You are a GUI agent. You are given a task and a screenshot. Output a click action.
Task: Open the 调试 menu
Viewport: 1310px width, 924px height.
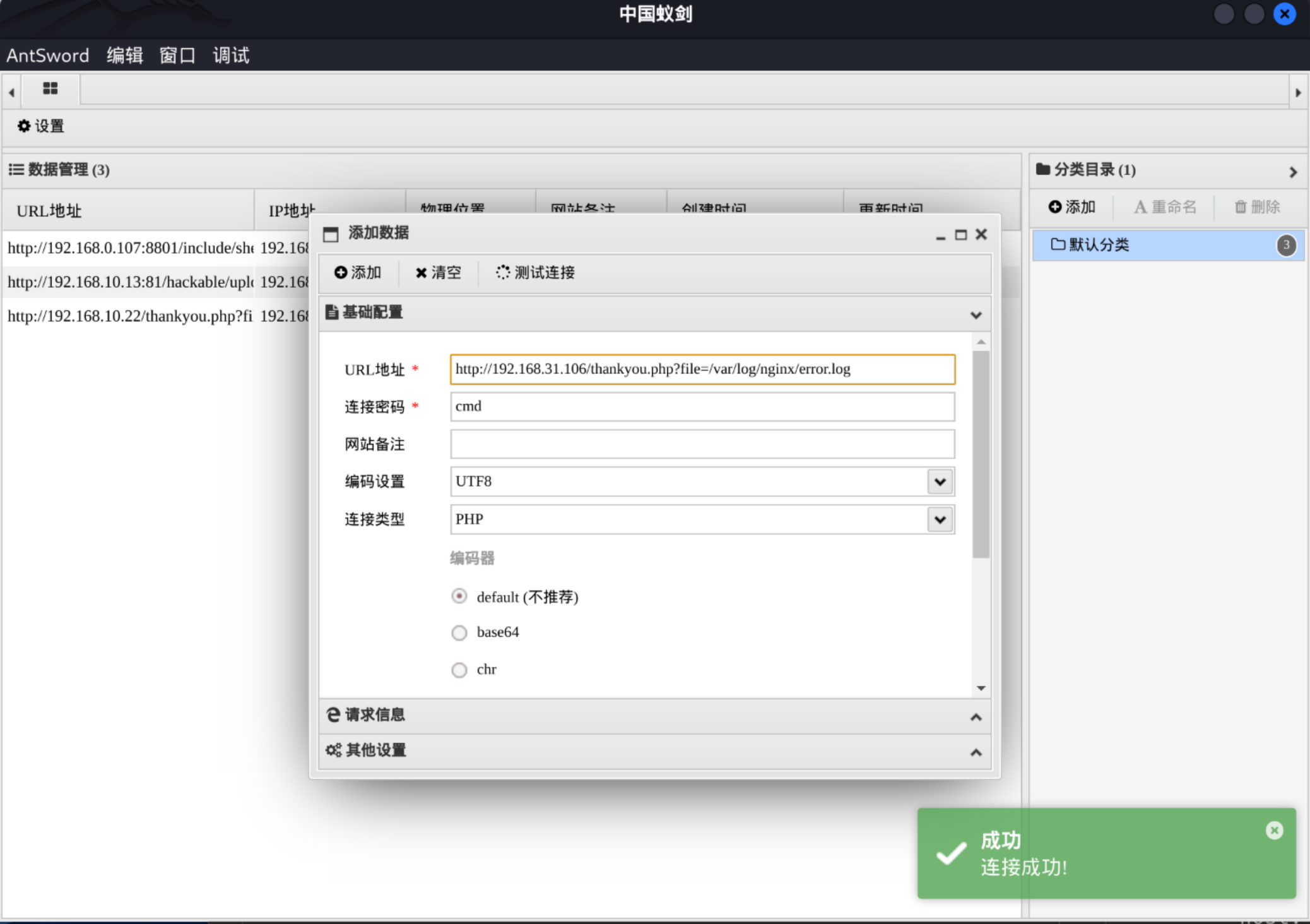click(231, 56)
